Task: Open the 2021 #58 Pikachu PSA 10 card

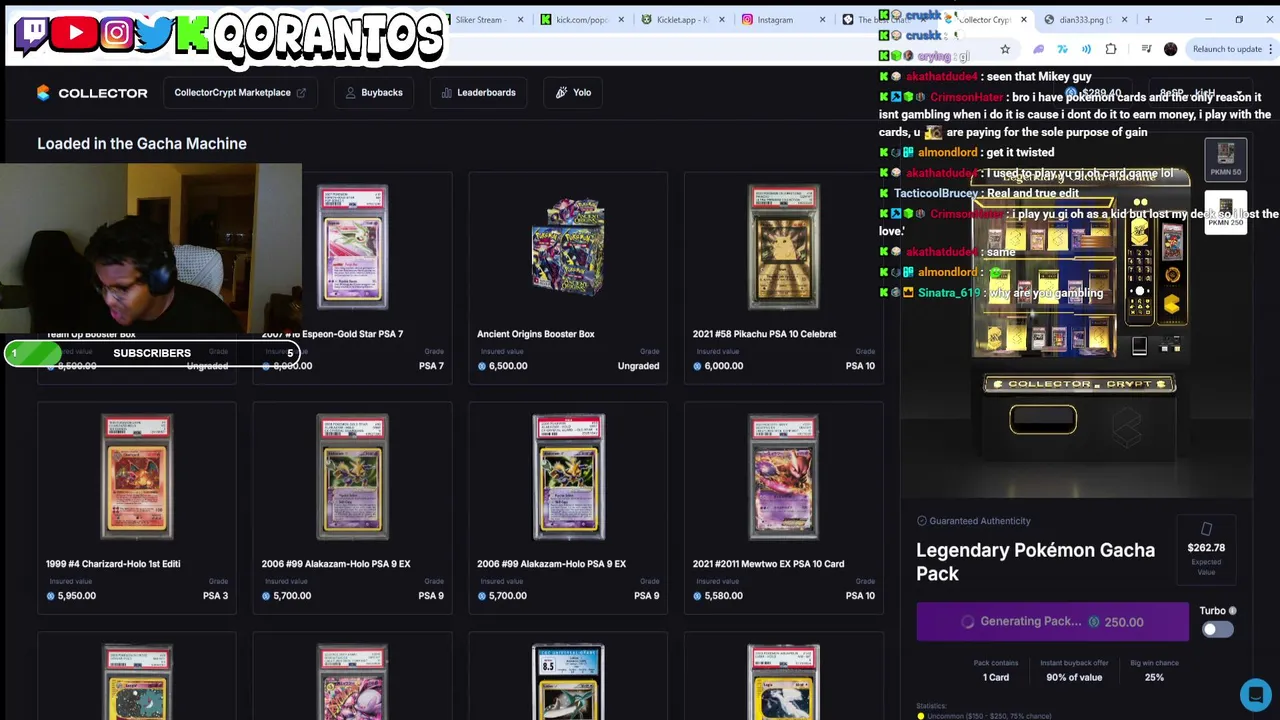Action: click(783, 247)
